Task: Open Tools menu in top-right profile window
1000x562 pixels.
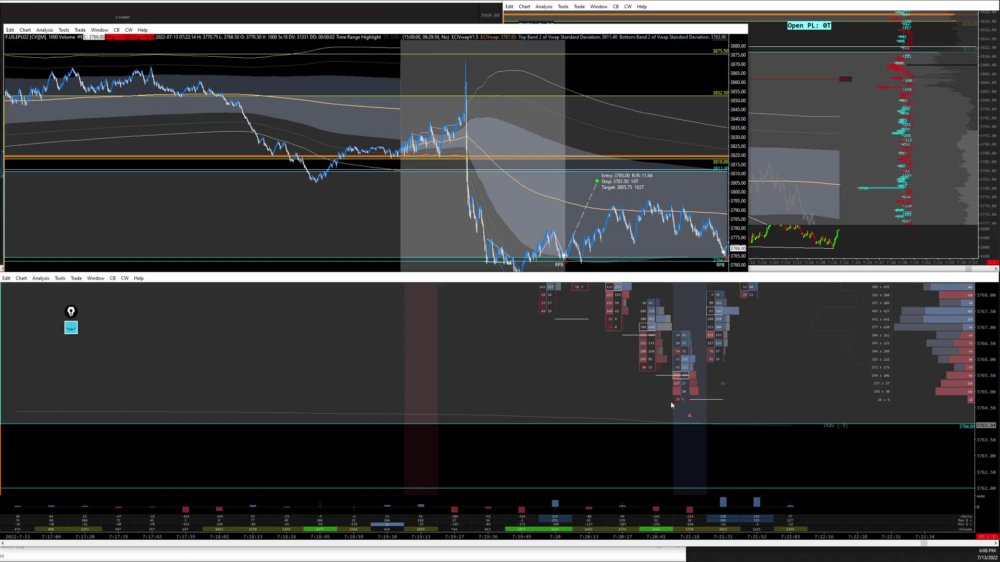Action: 563,6
